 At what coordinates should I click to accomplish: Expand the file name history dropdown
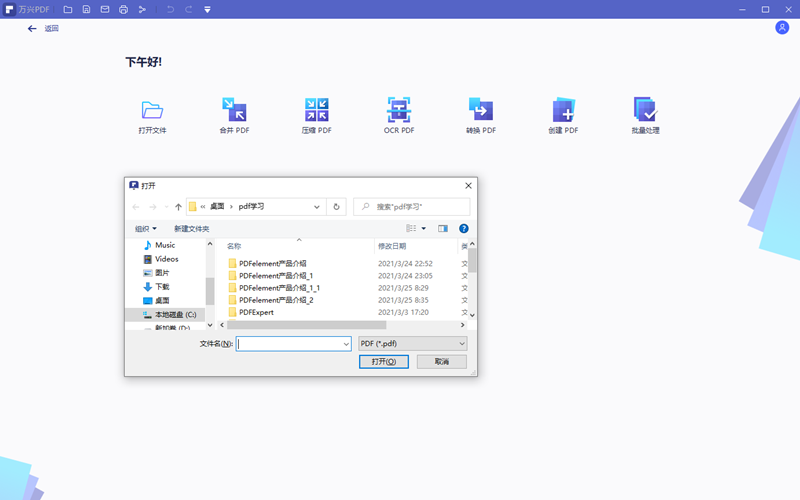[345, 343]
